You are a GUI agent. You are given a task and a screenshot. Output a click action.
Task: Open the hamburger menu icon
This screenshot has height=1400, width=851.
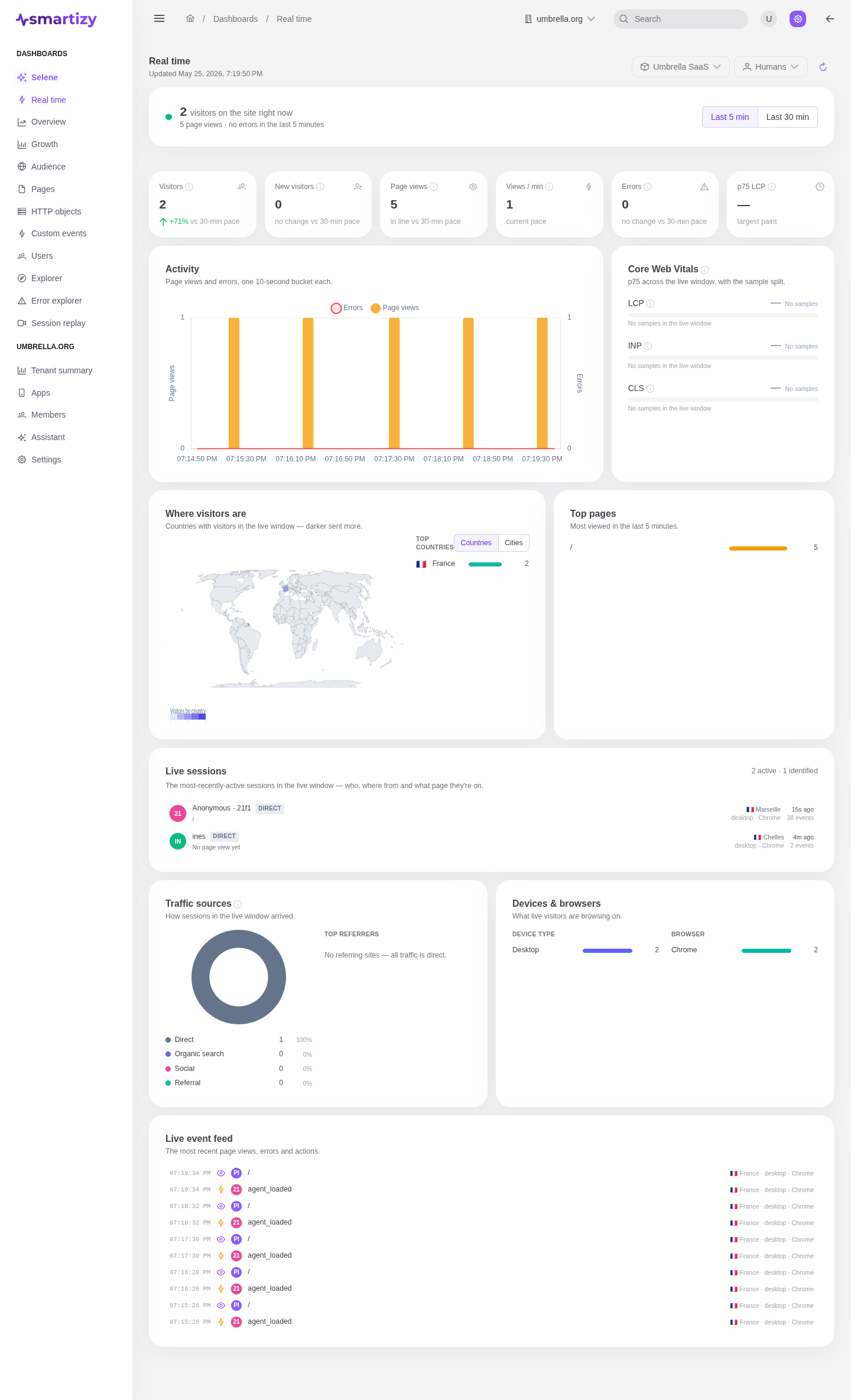click(159, 18)
